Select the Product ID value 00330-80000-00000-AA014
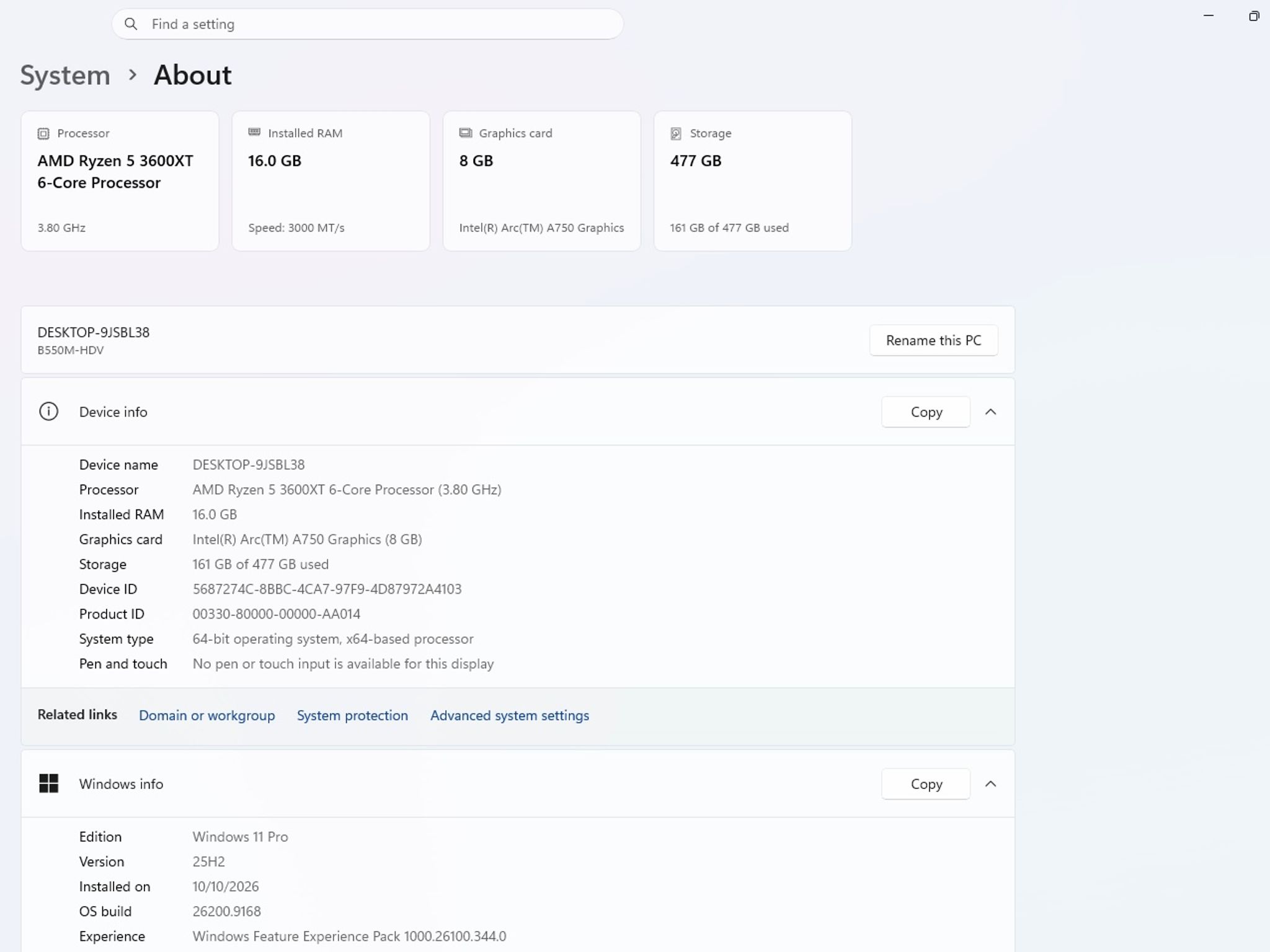The width and height of the screenshot is (1270, 952). click(276, 614)
